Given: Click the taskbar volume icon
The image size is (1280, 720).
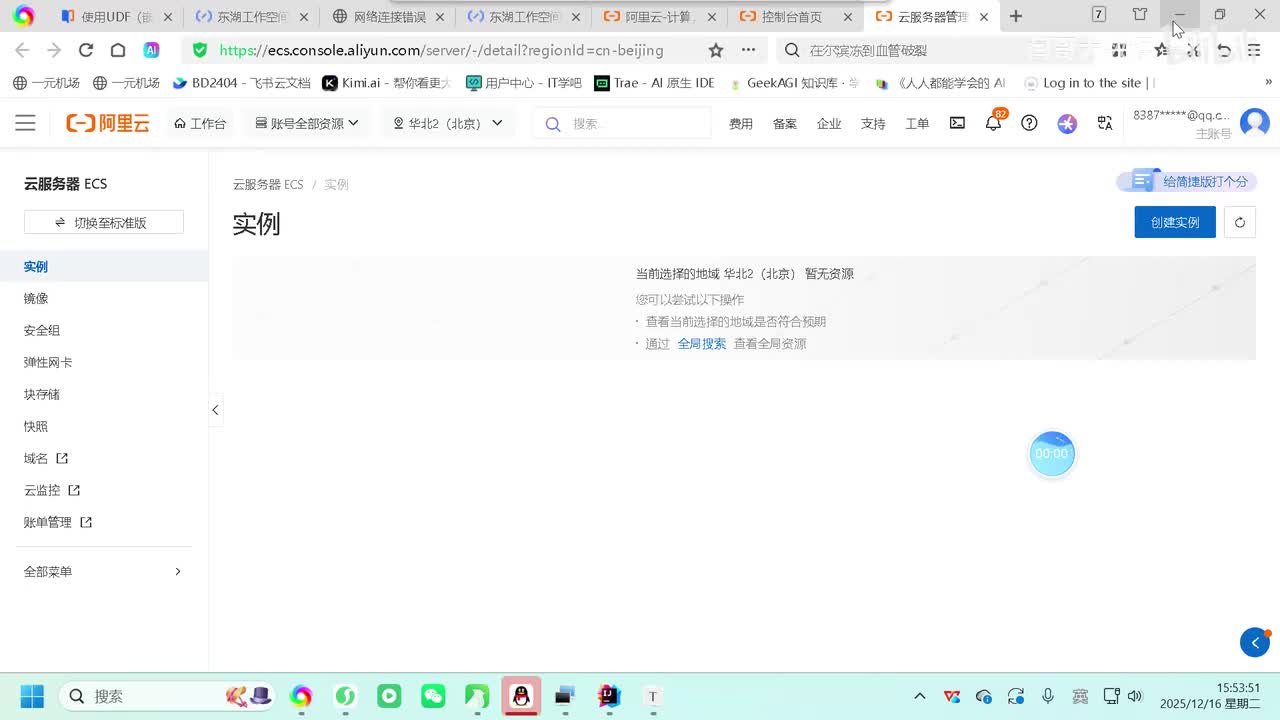Looking at the screenshot, I should tap(1135, 696).
